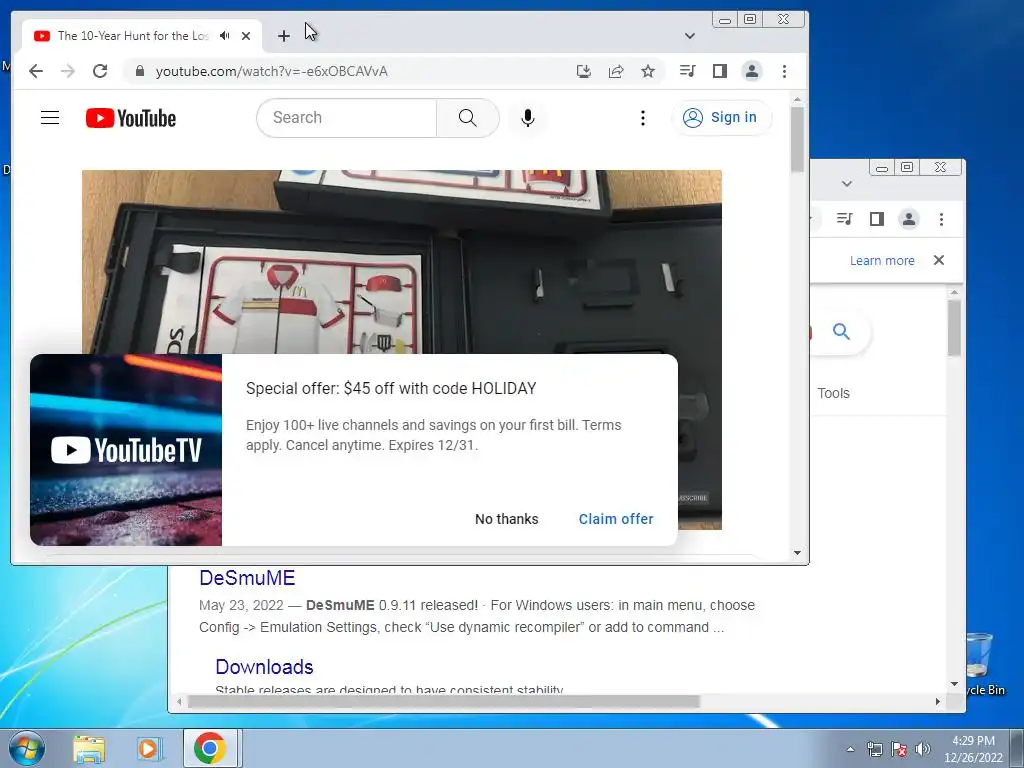This screenshot has width=1024, height=768.
Task: Open Windows Explorer from taskbar
Action: point(89,748)
